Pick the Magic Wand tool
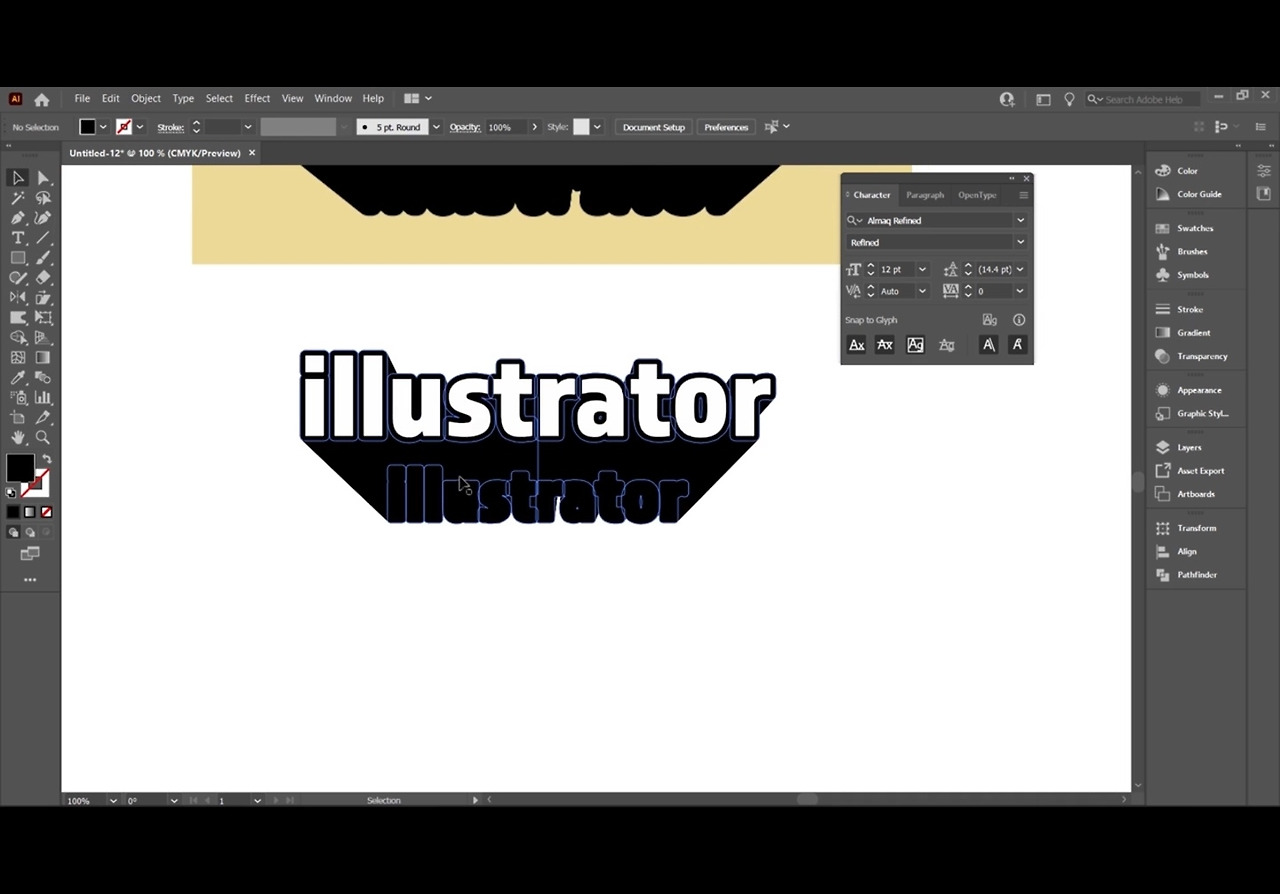The height and width of the screenshot is (894, 1280). point(18,198)
